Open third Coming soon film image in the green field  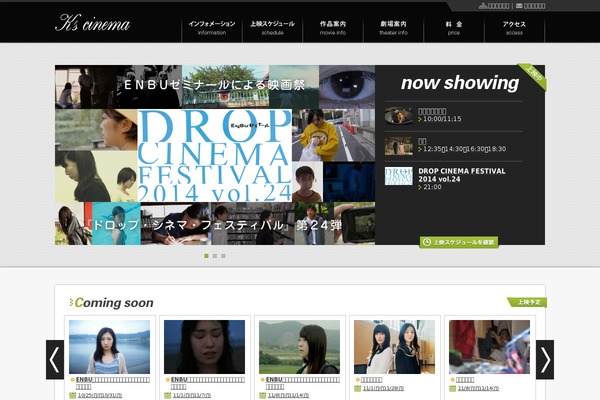pos(299,347)
